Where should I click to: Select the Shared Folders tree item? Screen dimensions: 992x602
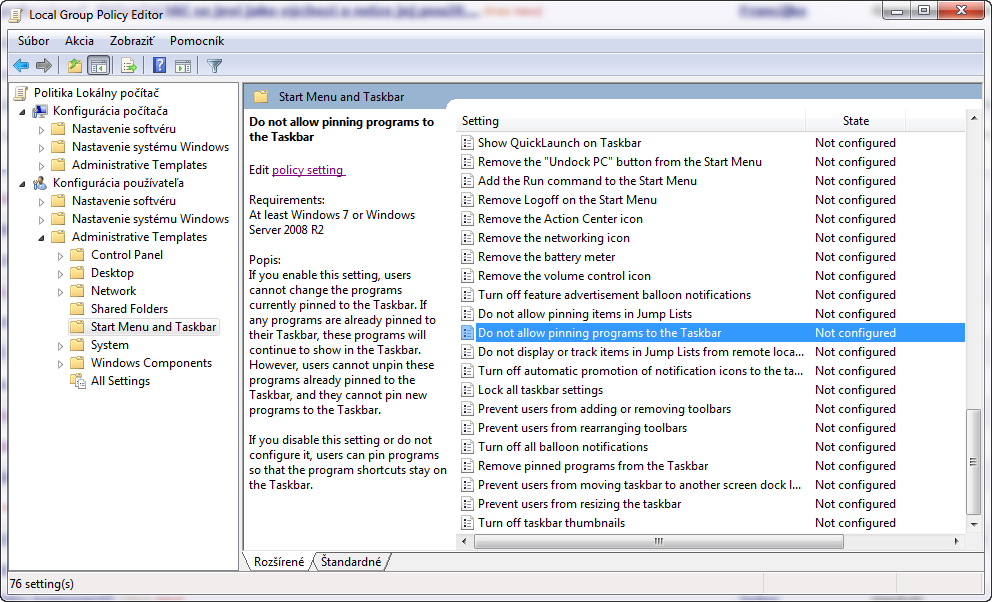[129, 309]
